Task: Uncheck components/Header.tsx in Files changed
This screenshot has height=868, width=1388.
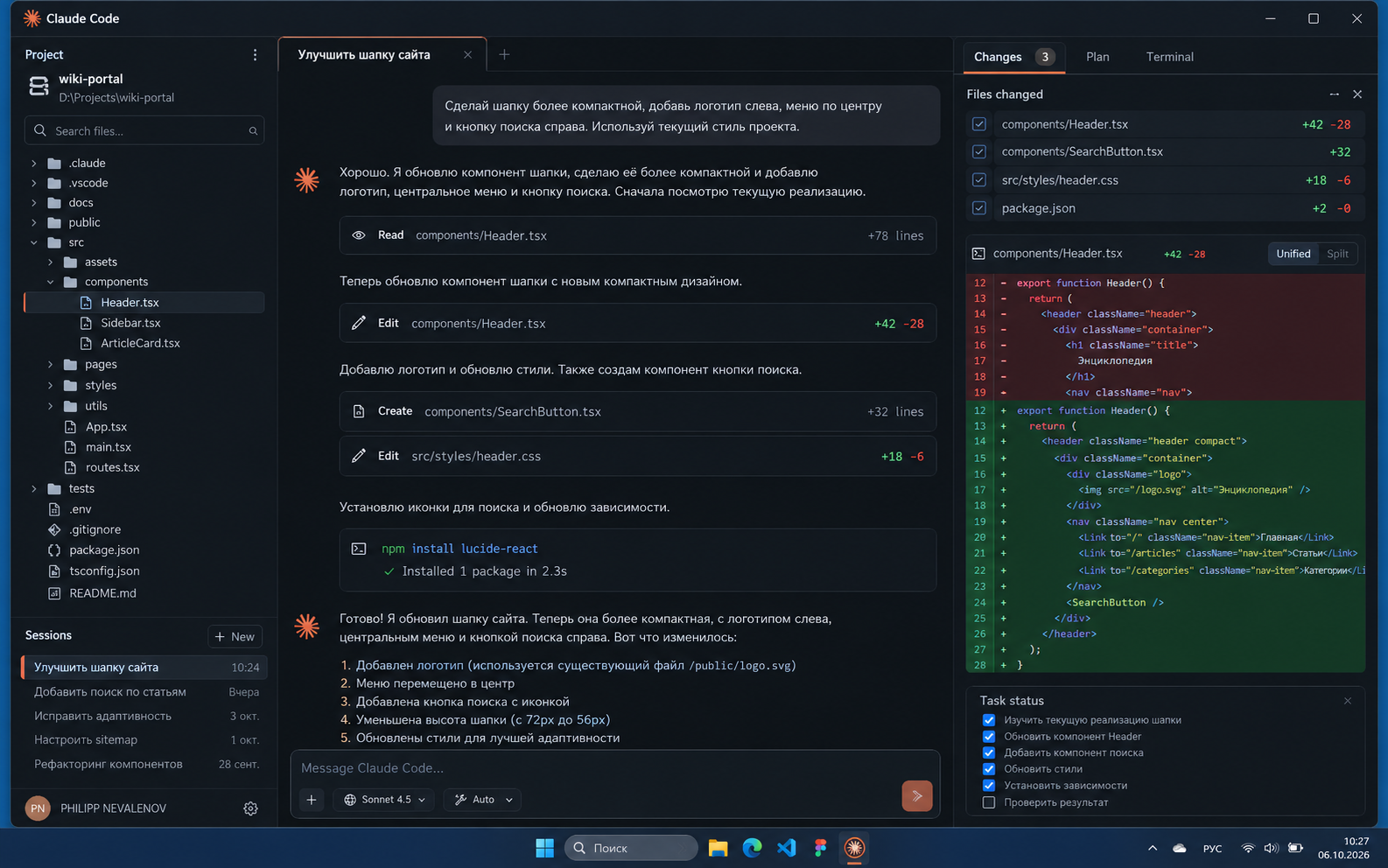Action: [979, 124]
